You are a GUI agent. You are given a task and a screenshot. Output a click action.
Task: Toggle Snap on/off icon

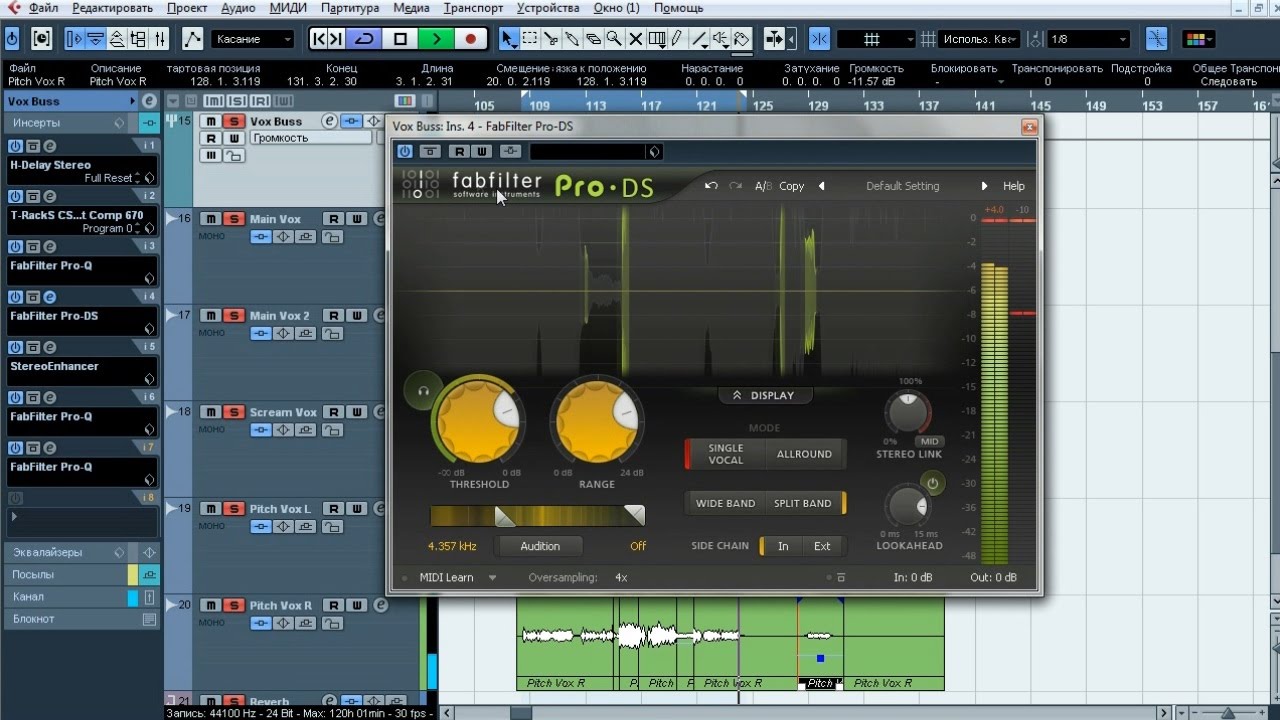(x=819, y=39)
